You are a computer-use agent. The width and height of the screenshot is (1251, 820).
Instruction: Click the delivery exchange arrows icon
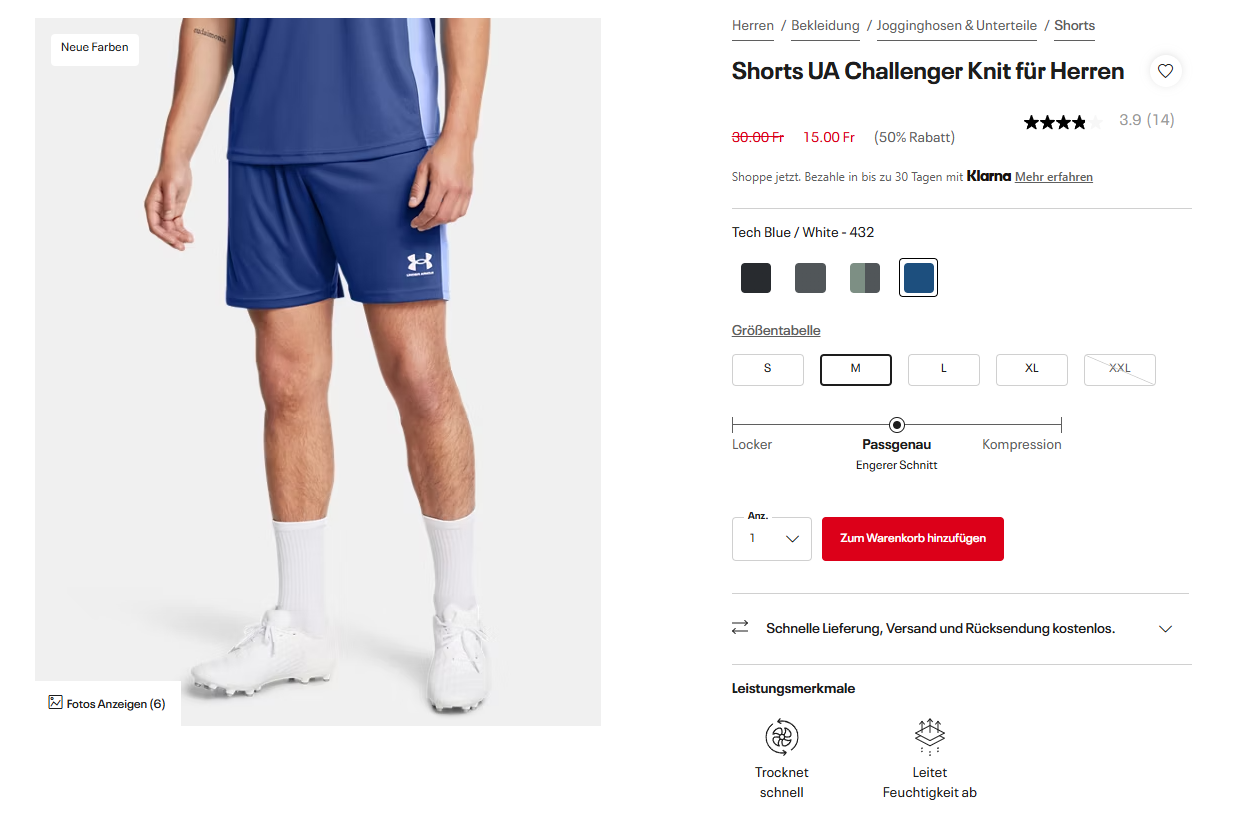[x=740, y=628]
